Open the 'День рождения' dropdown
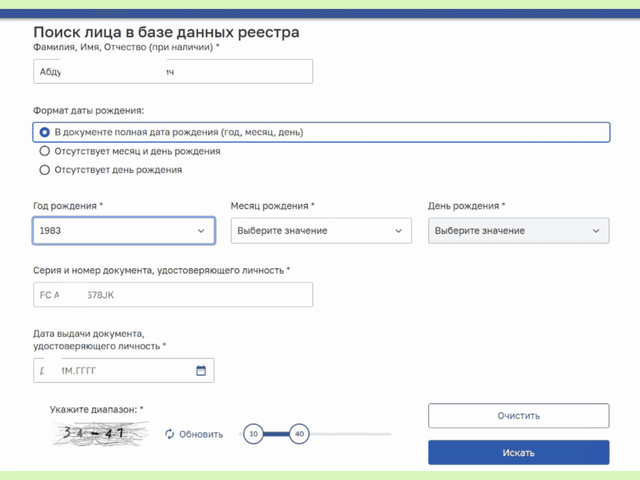 click(x=518, y=231)
